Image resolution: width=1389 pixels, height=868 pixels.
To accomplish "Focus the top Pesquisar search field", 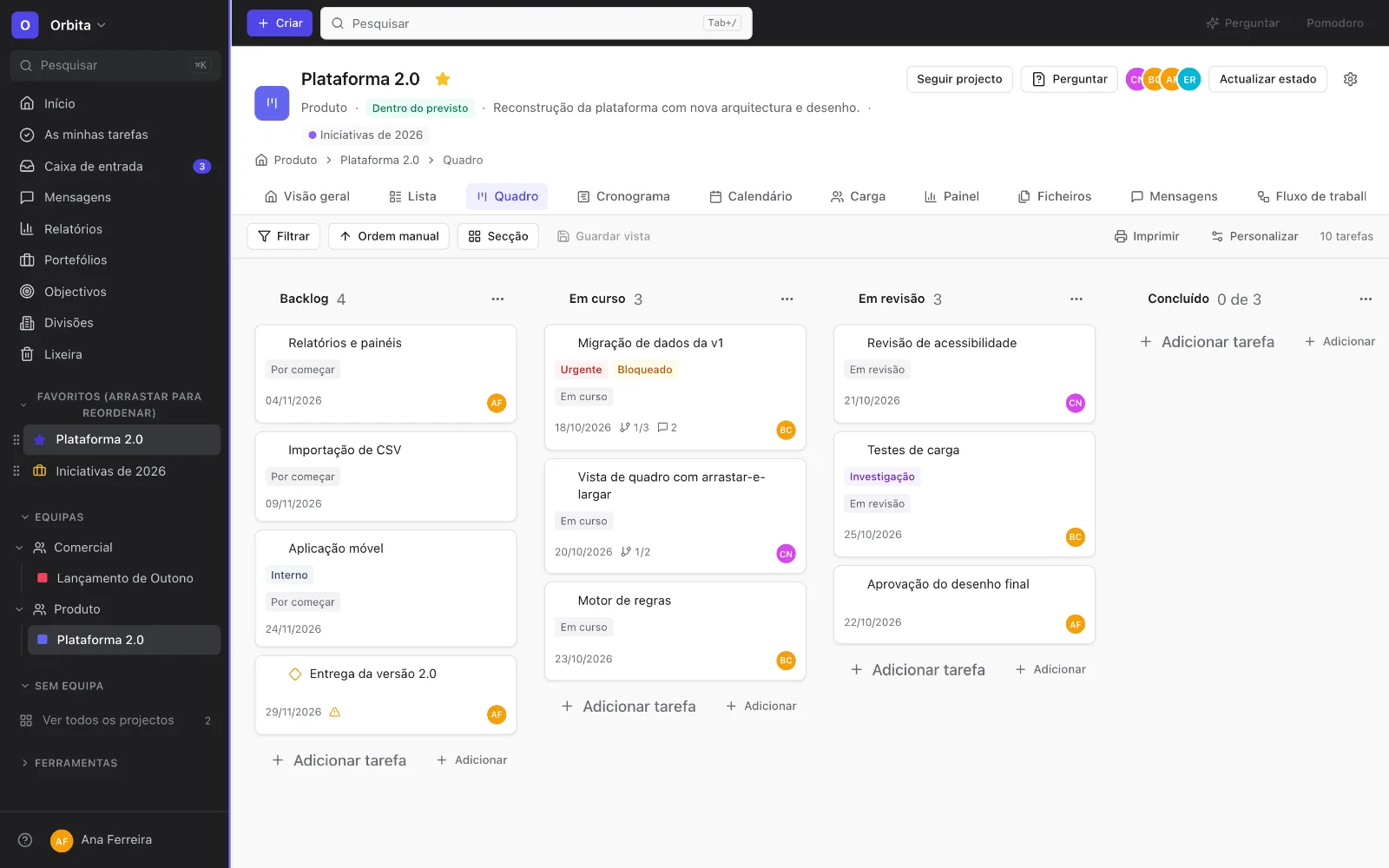I will click(x=537, y=23).
